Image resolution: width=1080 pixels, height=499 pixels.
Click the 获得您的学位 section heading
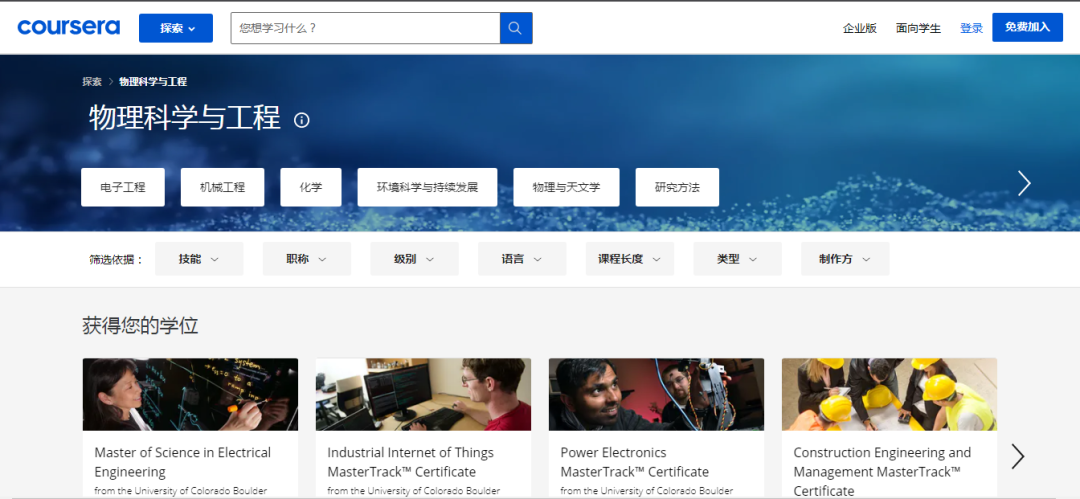pos(141,325)
